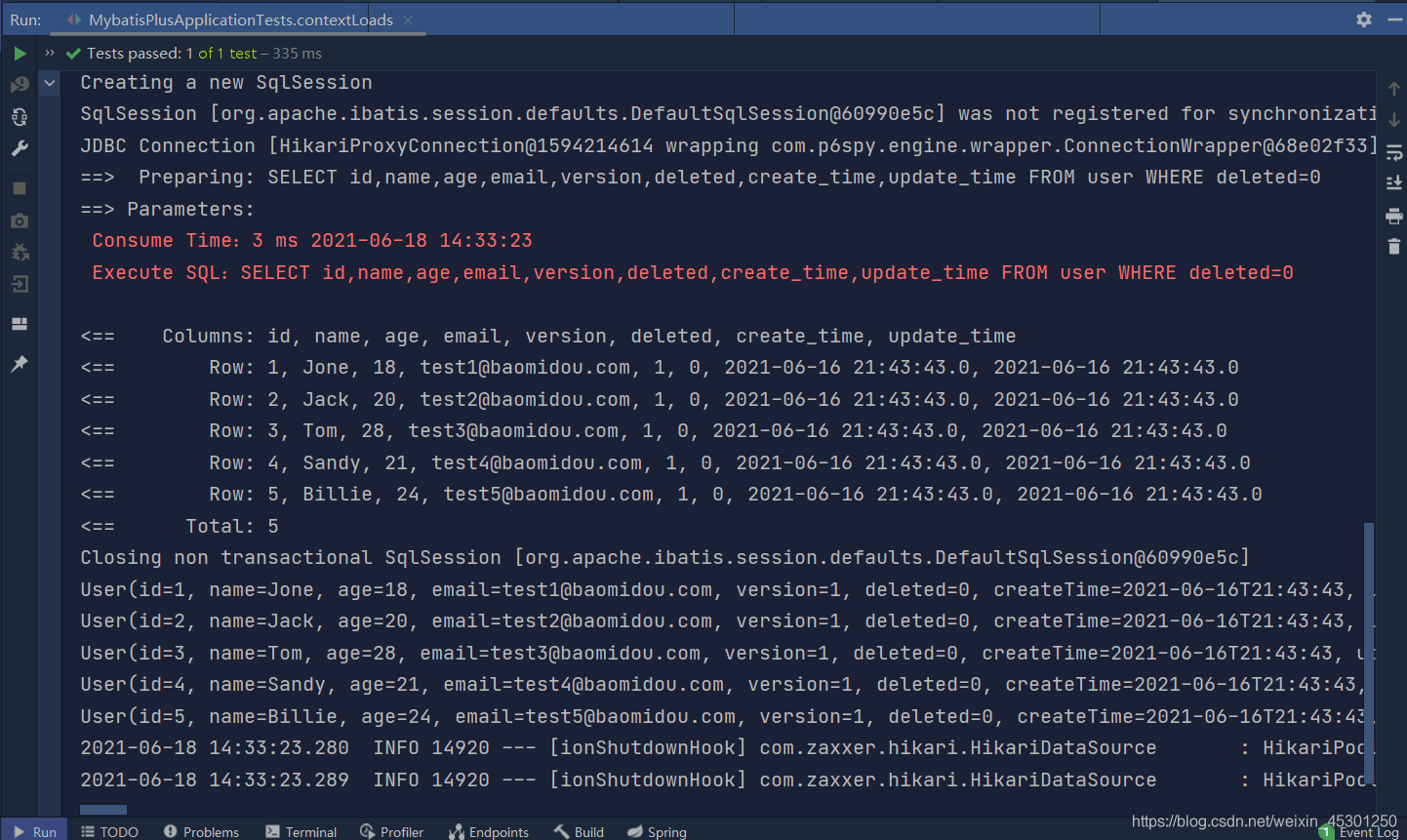1407x840 pixels.
Task: Click the up arrow stack trace icon
Action: point(1393,89)
